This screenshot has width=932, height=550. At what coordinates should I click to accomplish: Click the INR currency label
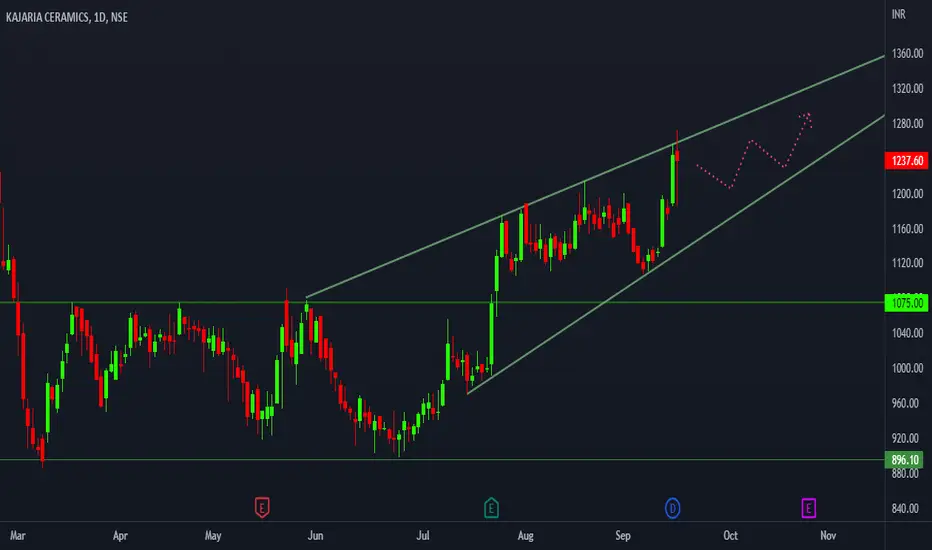tap(899, 14)
